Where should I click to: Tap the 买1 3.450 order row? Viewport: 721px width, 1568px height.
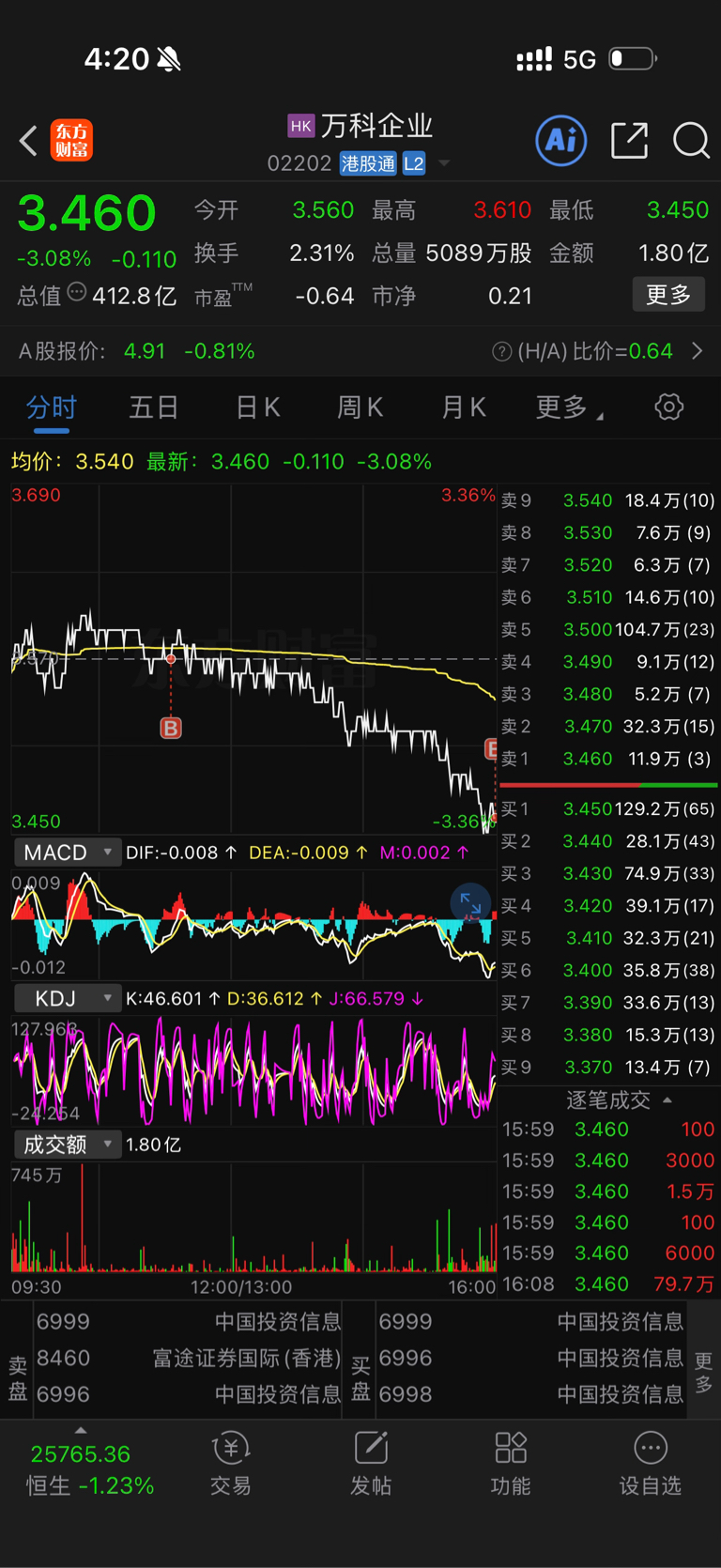pos(608,808)
